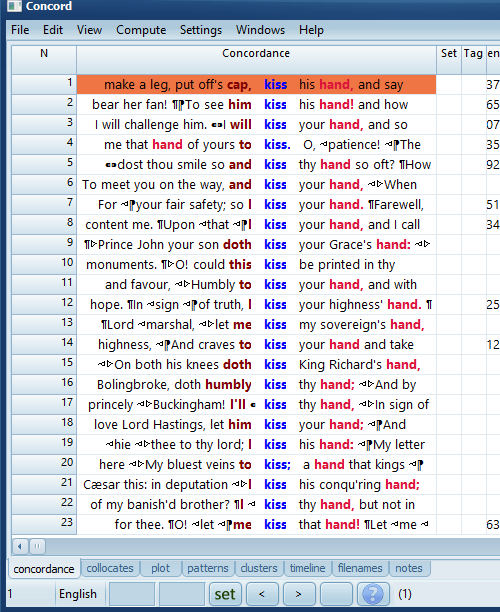Image resolution: width=500 pixels, height=612 pixels.
Task: Switch to the timeline tab
Action: [x=308, y=568]
